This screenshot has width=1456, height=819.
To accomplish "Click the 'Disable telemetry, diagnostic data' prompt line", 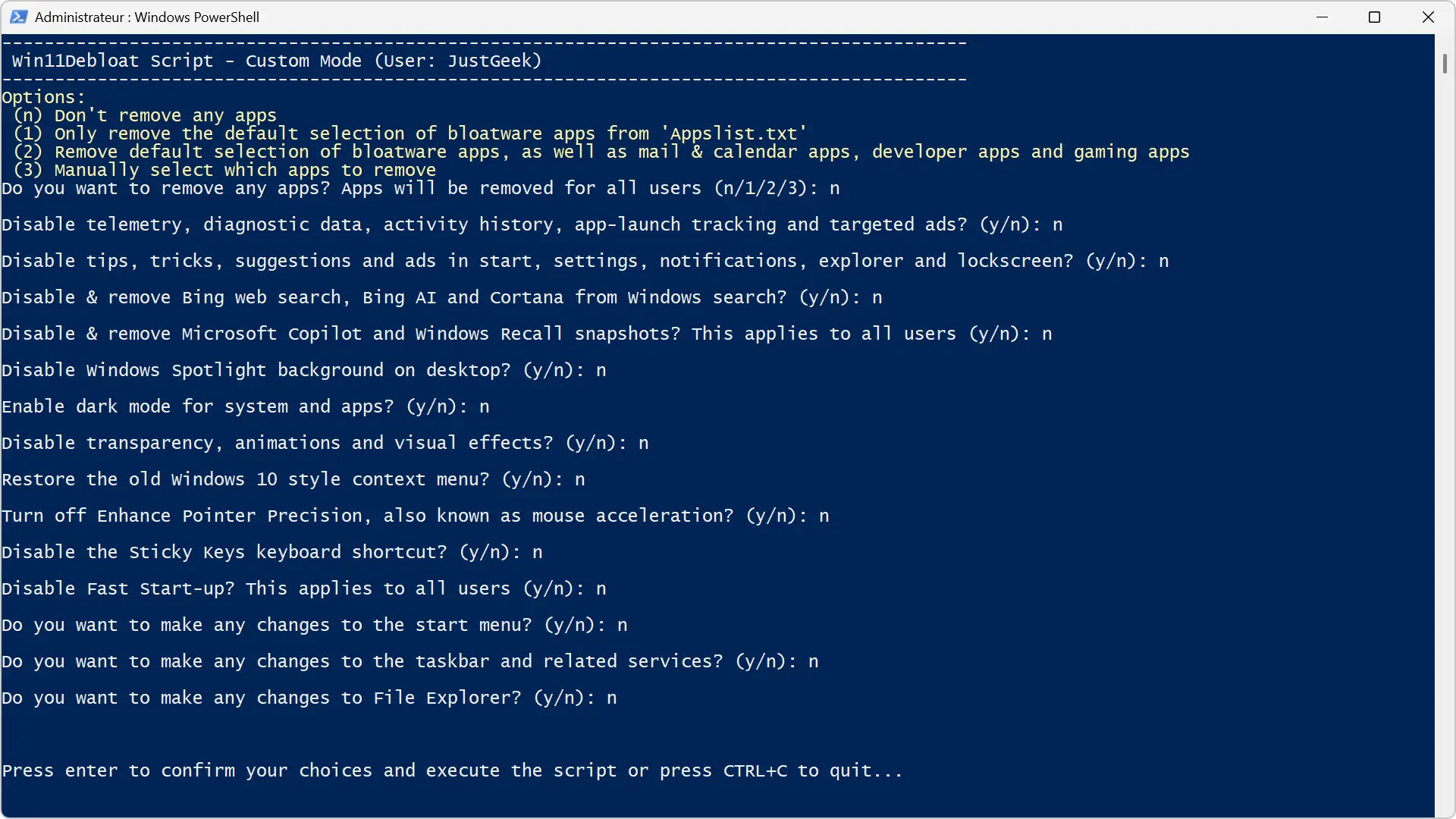I will coord(532,224).
